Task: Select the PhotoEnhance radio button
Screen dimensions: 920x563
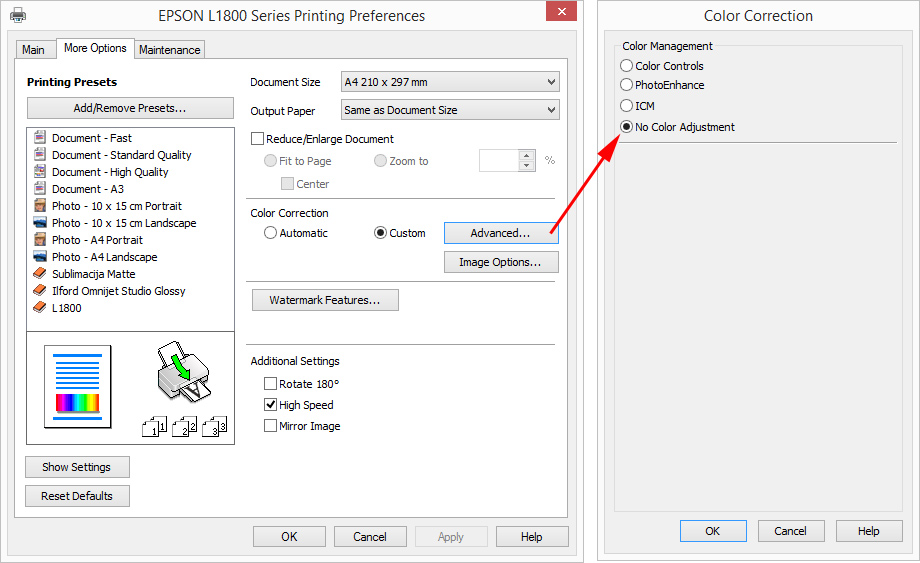Action: (x=627, y=85)
